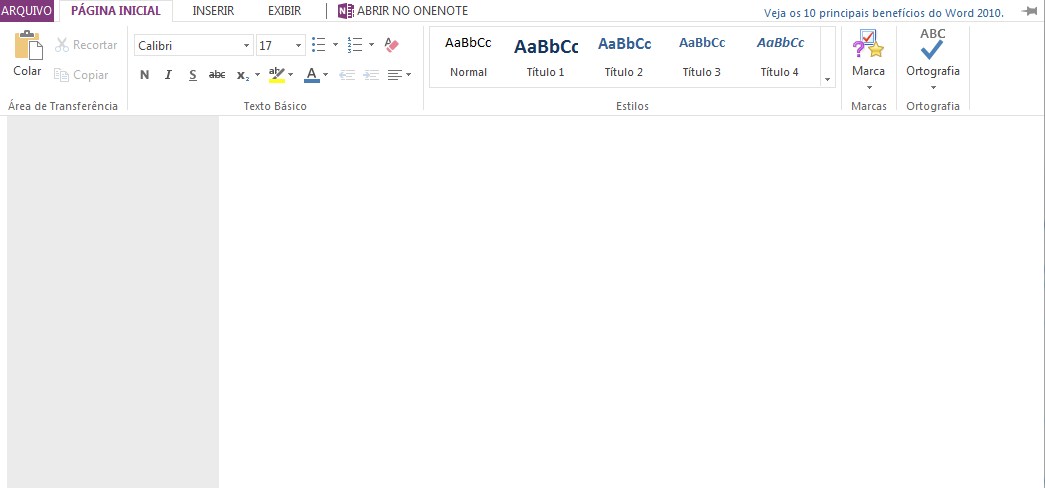
Task: Expand font color options arrow
Action: click(325, 75)
